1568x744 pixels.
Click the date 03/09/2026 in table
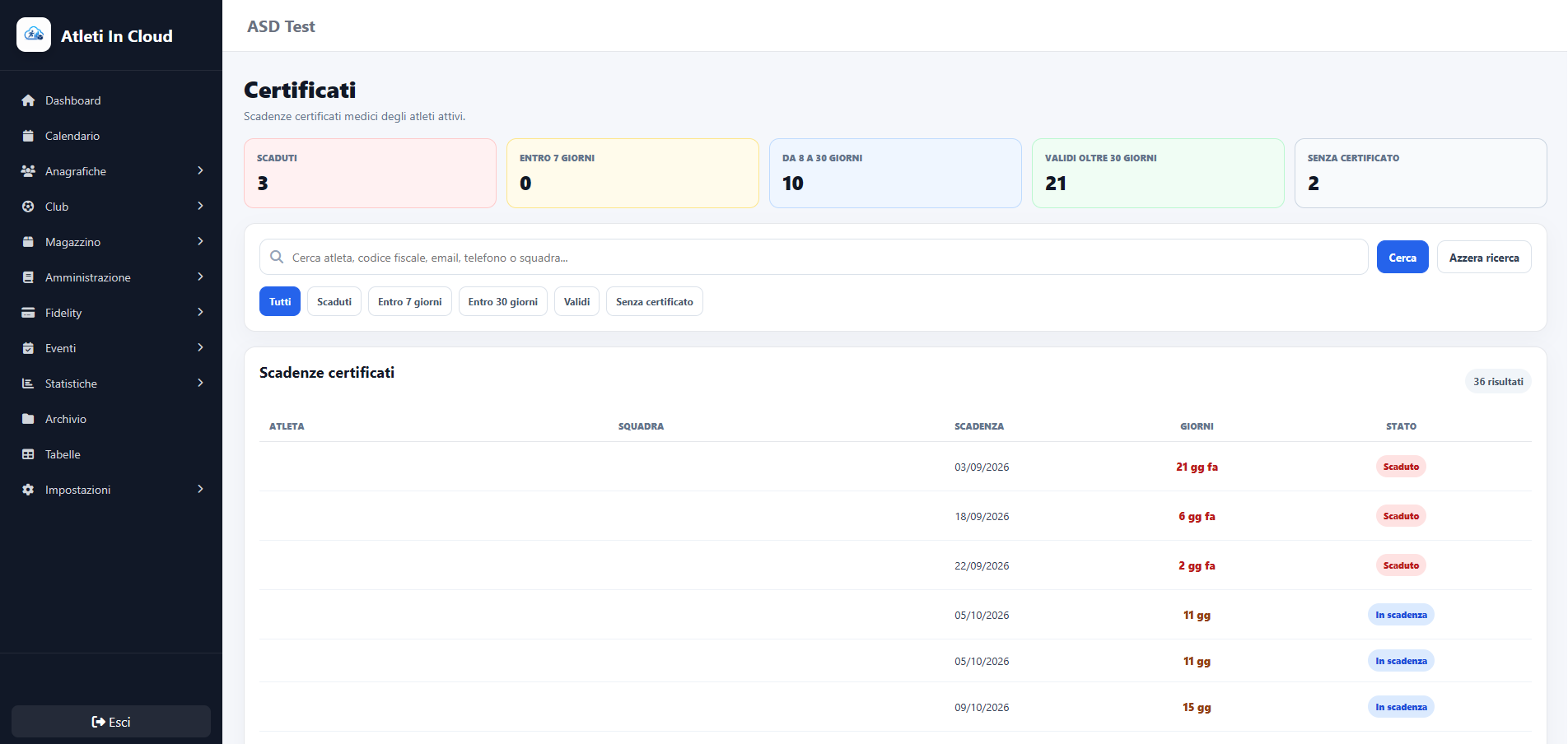coord(982,467)
